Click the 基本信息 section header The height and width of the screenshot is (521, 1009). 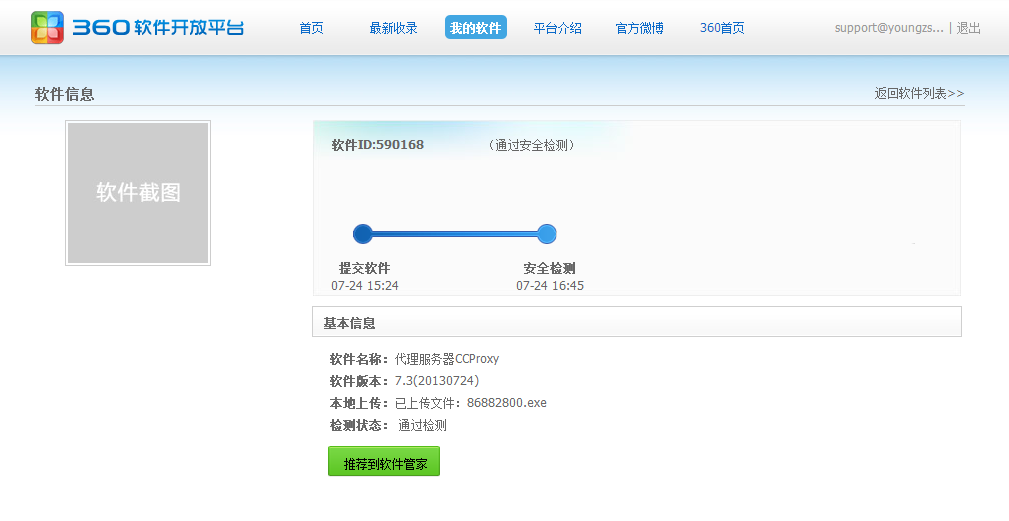pos(637,322)
